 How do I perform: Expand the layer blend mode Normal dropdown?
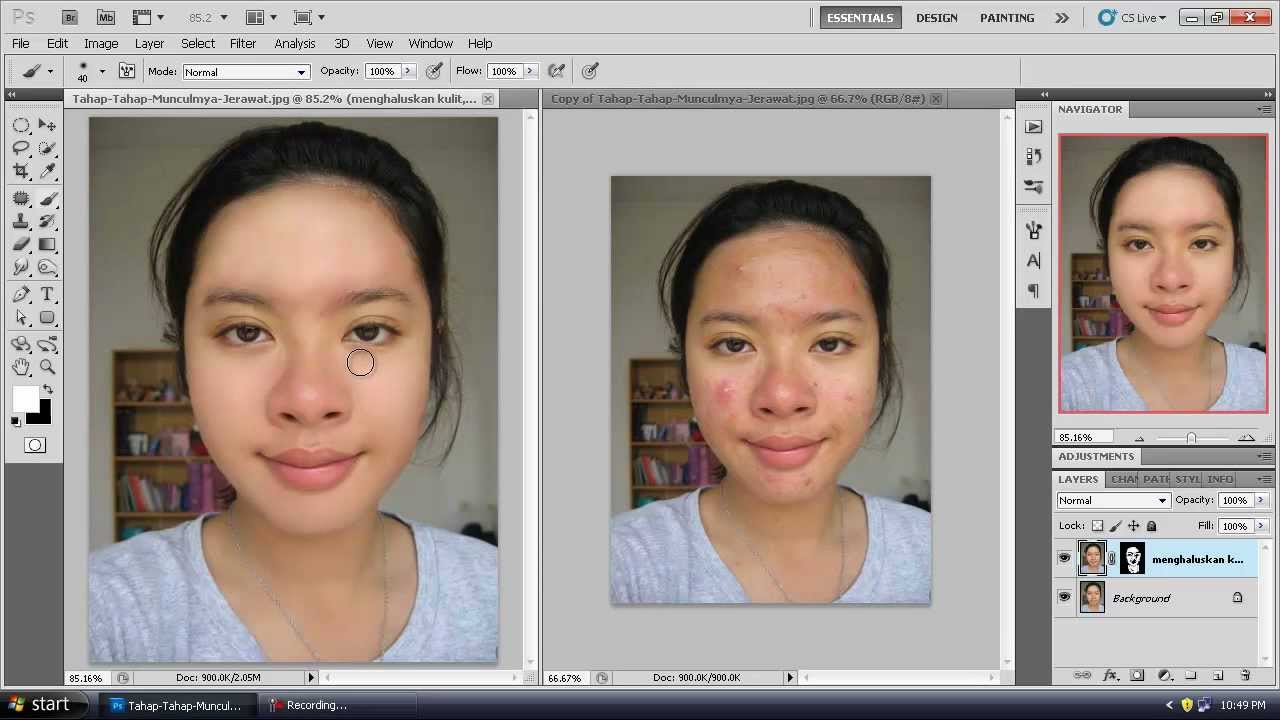1112,500
